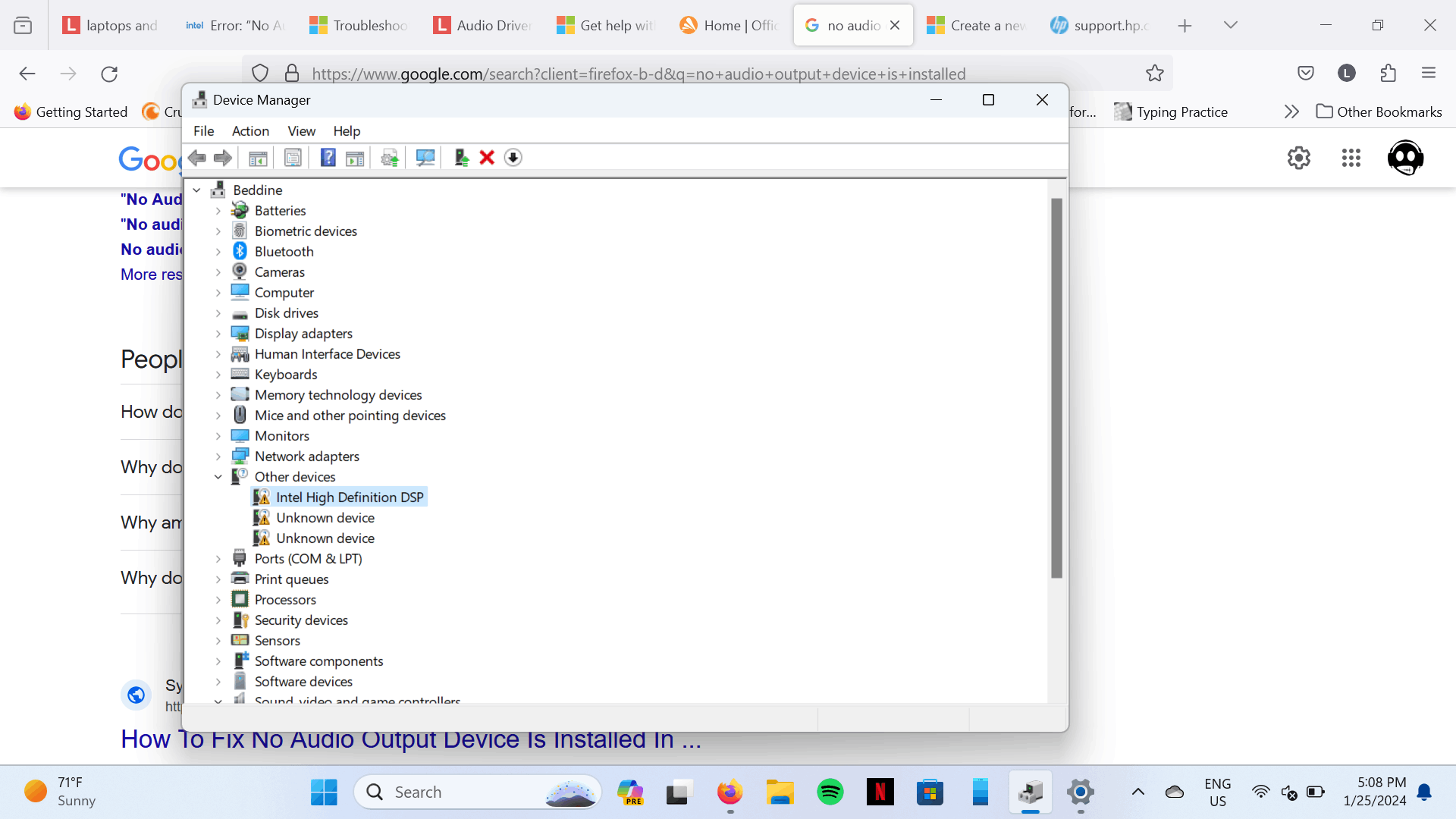Open Spotify from the taskbar
This screenshot has width=1456, height=819.
coord(830,791)
